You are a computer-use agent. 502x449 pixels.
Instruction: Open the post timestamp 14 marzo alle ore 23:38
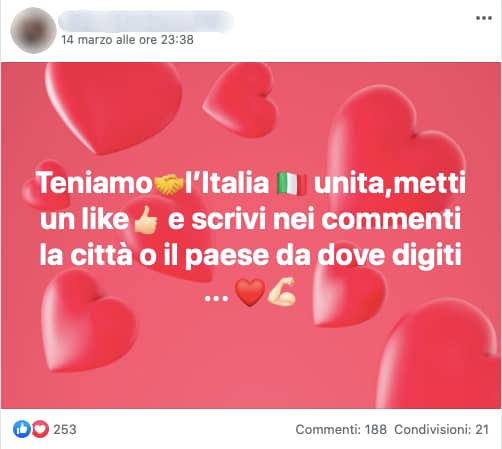tap(127, 40)
